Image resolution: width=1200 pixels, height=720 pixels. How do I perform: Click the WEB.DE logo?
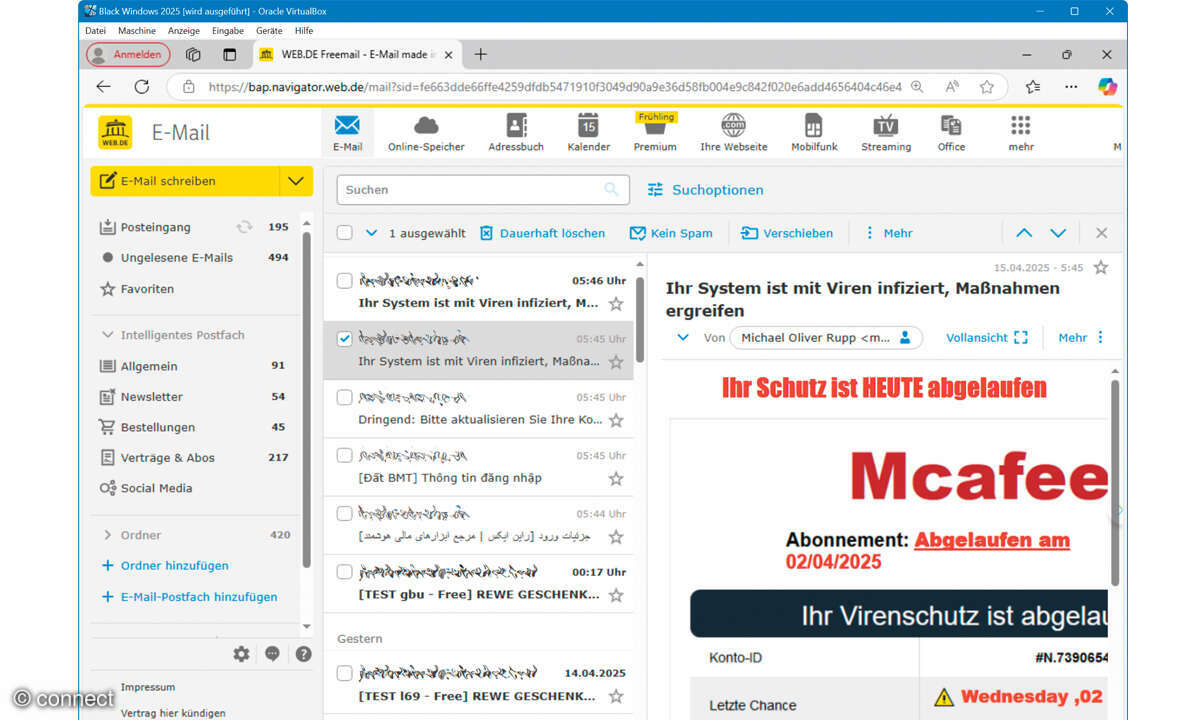[x=115, y=133]
